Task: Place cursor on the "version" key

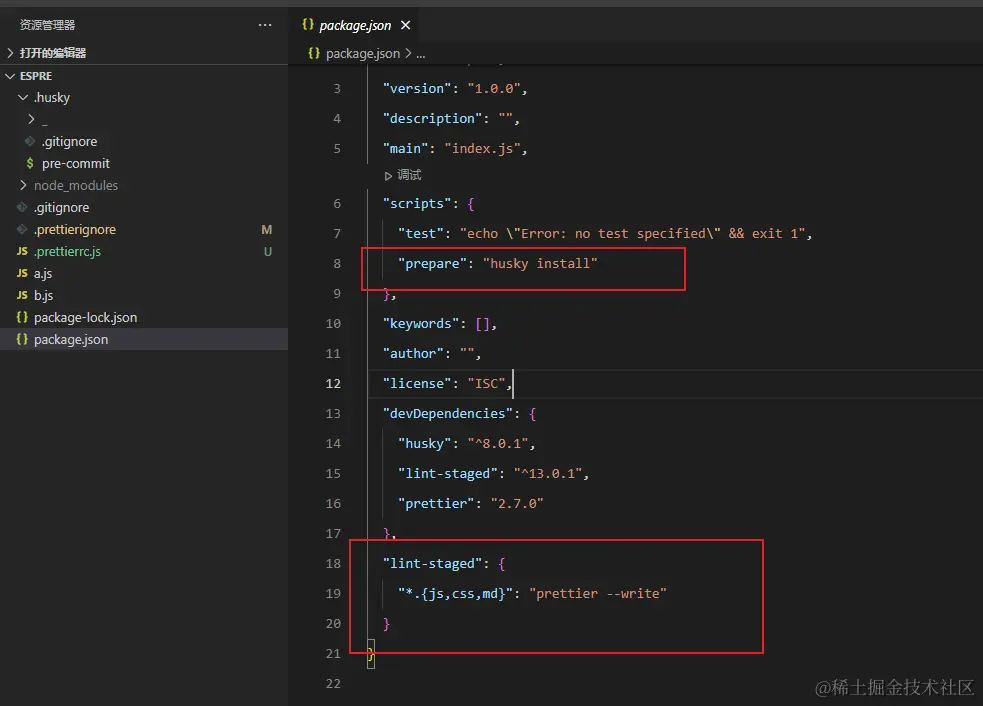Action: pyautogui.click(x=417, y=88)
